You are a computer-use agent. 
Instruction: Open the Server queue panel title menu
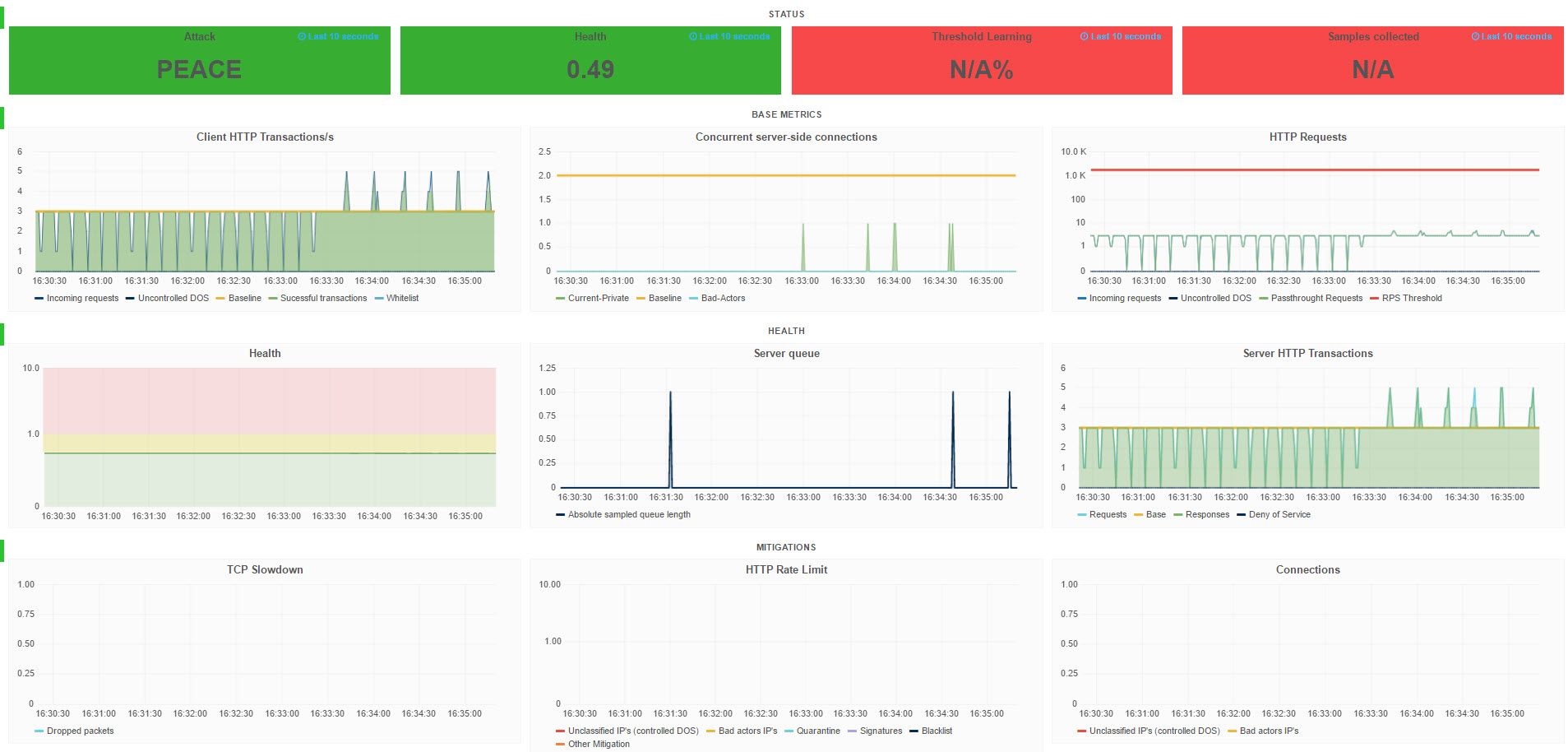786,354
